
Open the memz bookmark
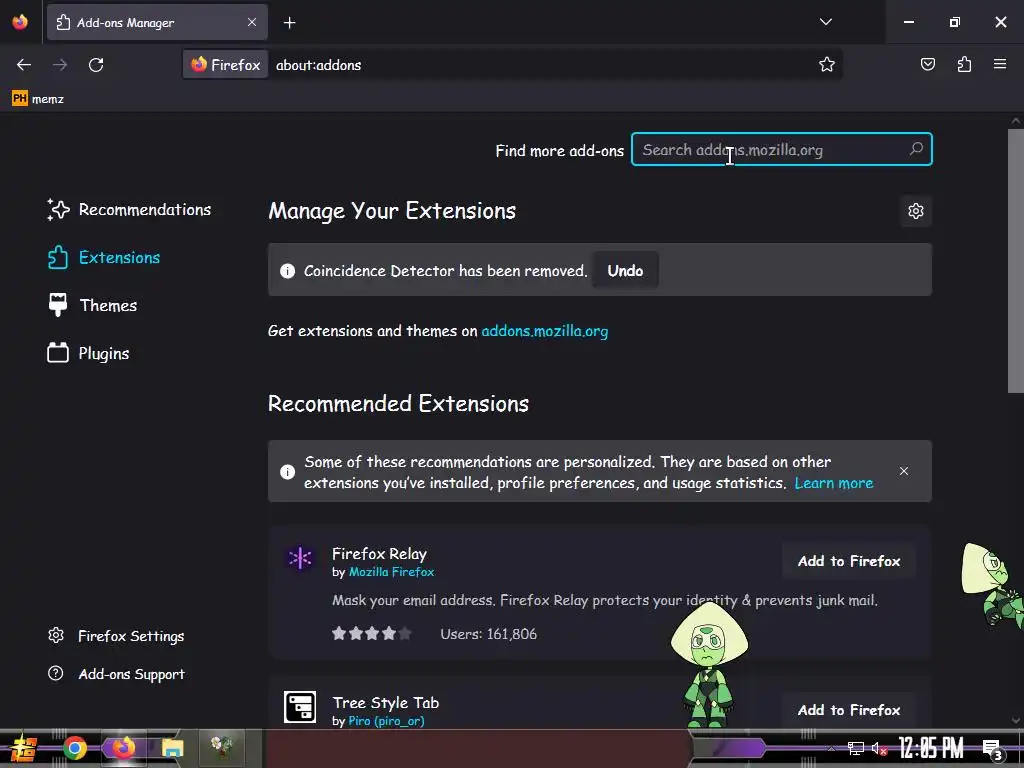click(38, 99)
